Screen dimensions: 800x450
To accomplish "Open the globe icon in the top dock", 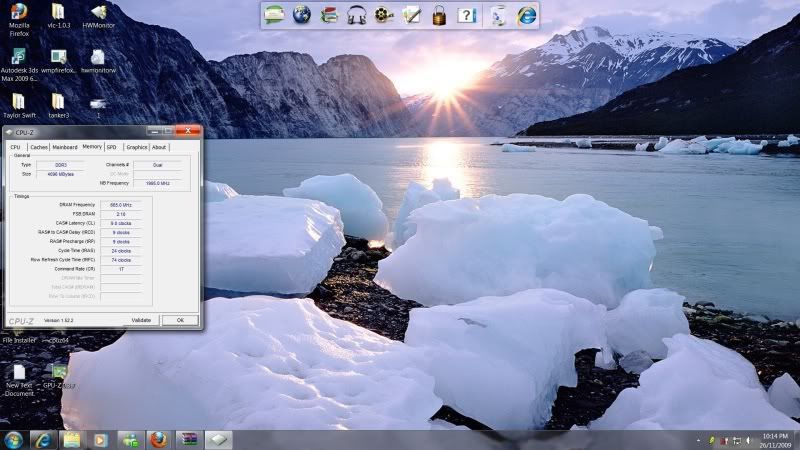I will [x=302, y=15].
